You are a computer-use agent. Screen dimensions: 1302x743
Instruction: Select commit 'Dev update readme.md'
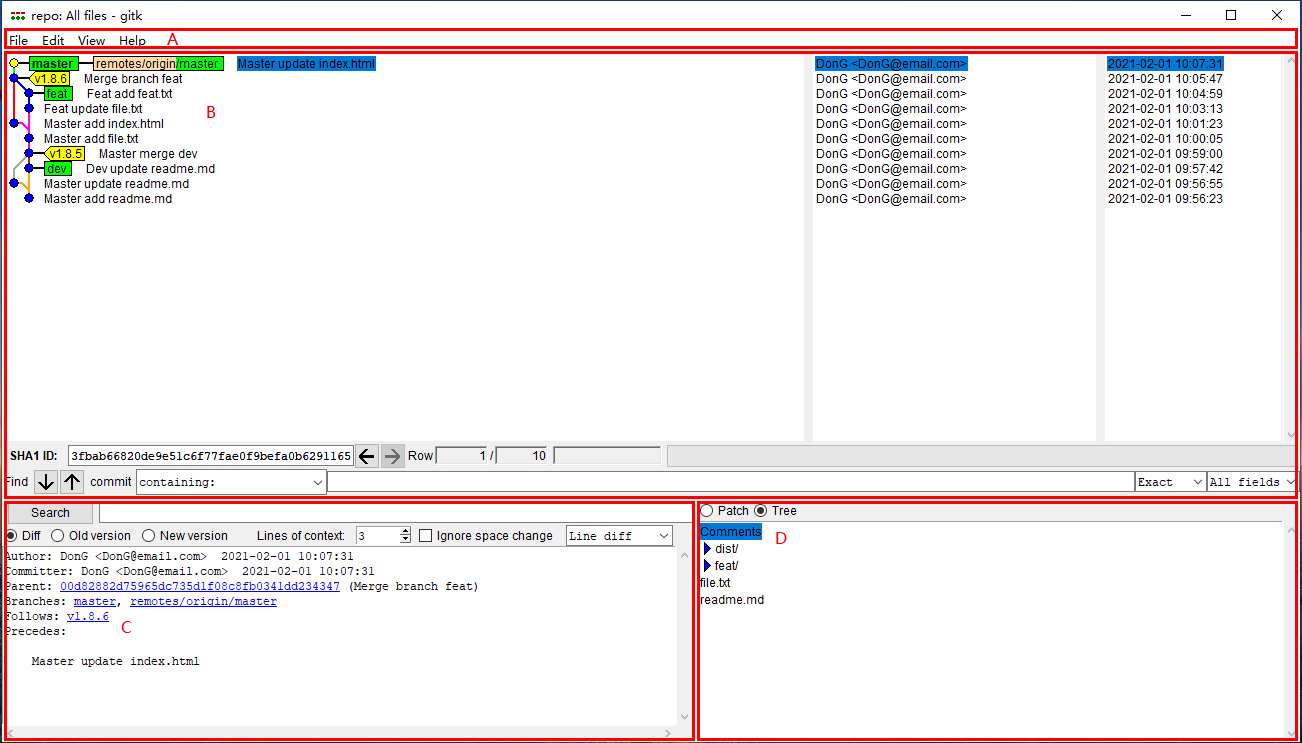tap(150, 169)
